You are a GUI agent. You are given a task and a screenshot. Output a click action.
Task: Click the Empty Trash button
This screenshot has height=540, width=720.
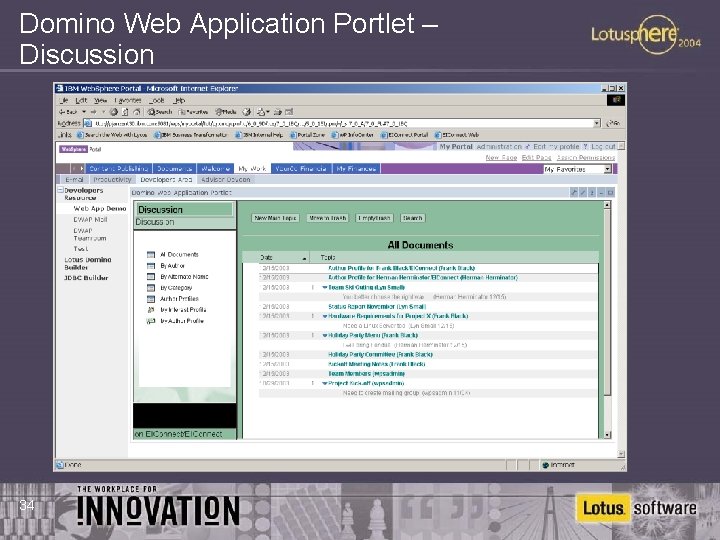[375, 218]
